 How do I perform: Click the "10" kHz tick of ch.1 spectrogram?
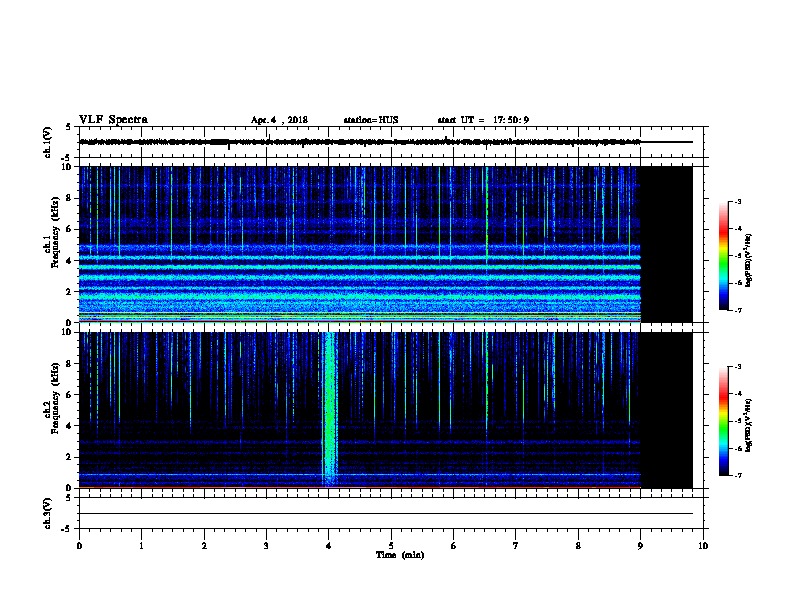pos(68,167)
